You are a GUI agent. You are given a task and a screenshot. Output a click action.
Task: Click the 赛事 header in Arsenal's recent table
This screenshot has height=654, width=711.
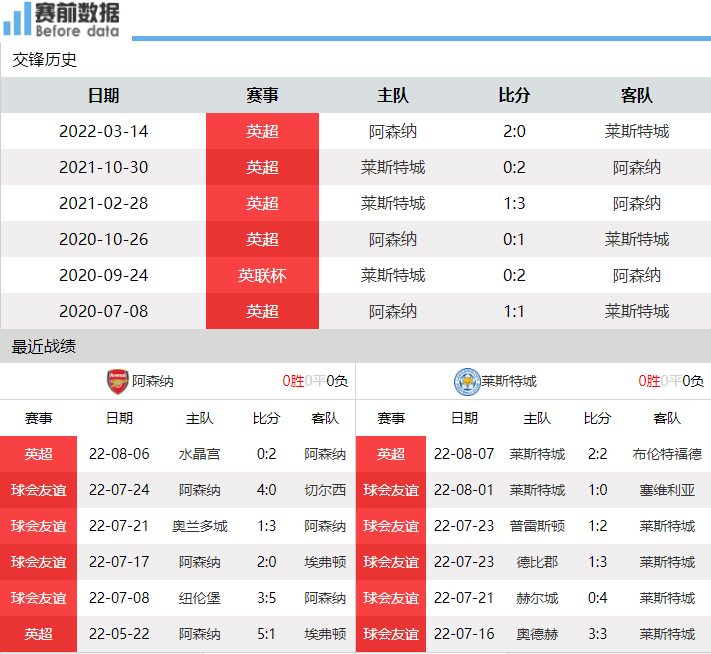[39, 418]
